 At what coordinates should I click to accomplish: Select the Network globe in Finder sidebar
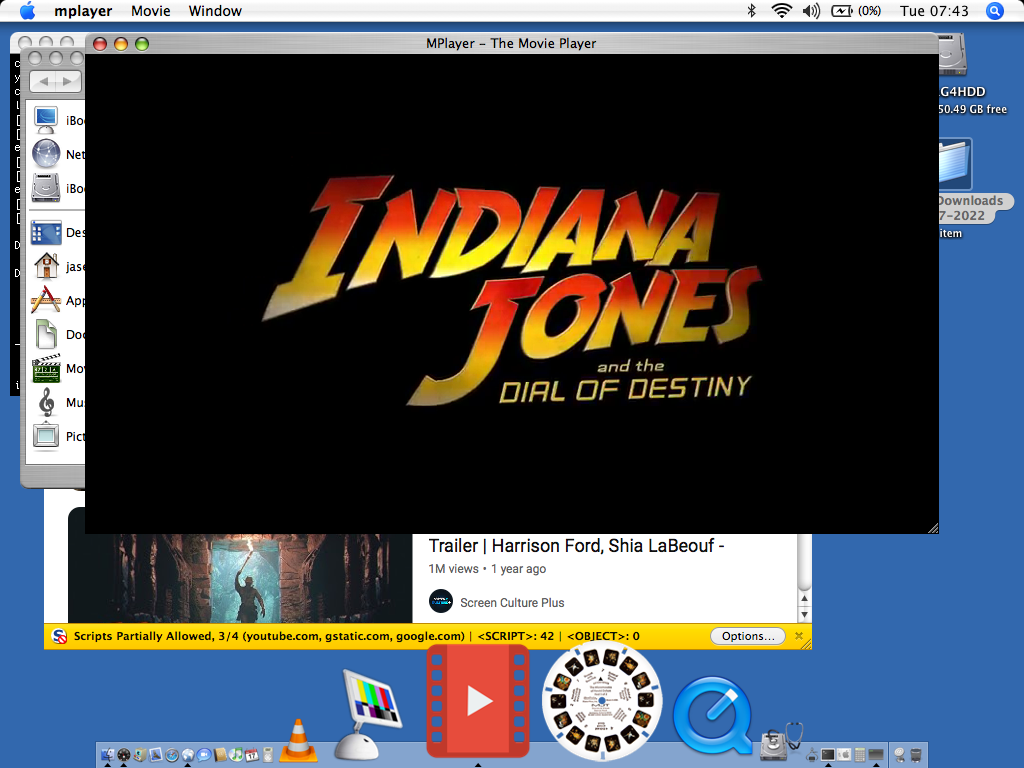pyautogui.click(x=46, y=154)
